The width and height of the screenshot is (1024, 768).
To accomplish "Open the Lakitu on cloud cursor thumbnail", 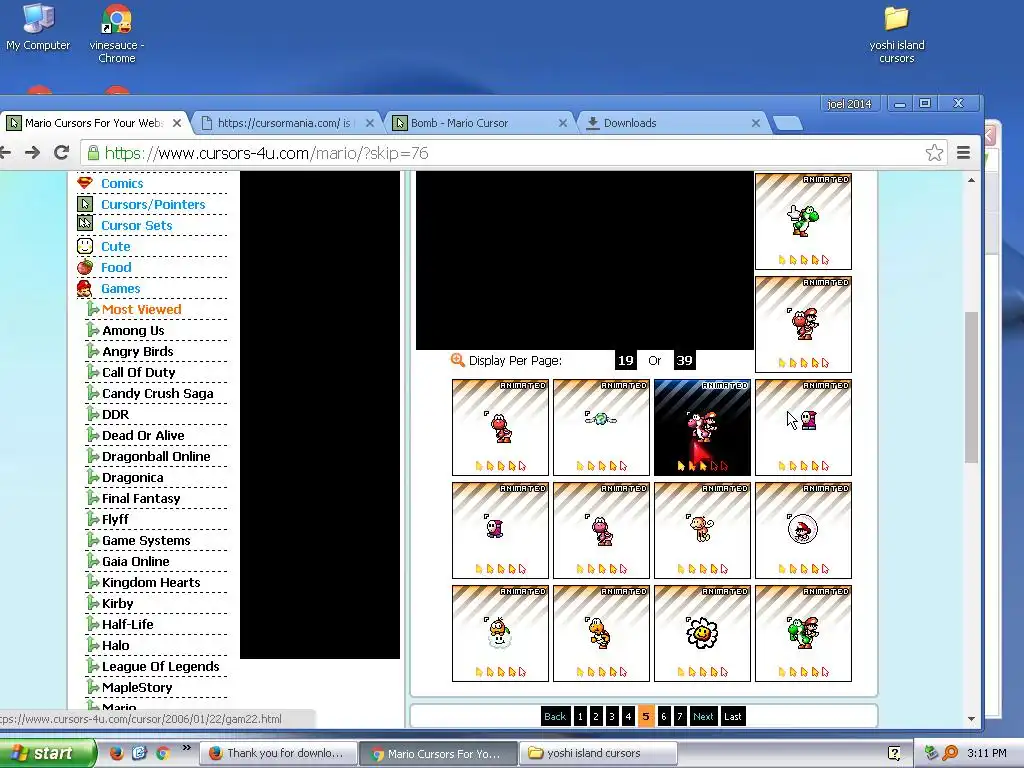I will [500, 633].
